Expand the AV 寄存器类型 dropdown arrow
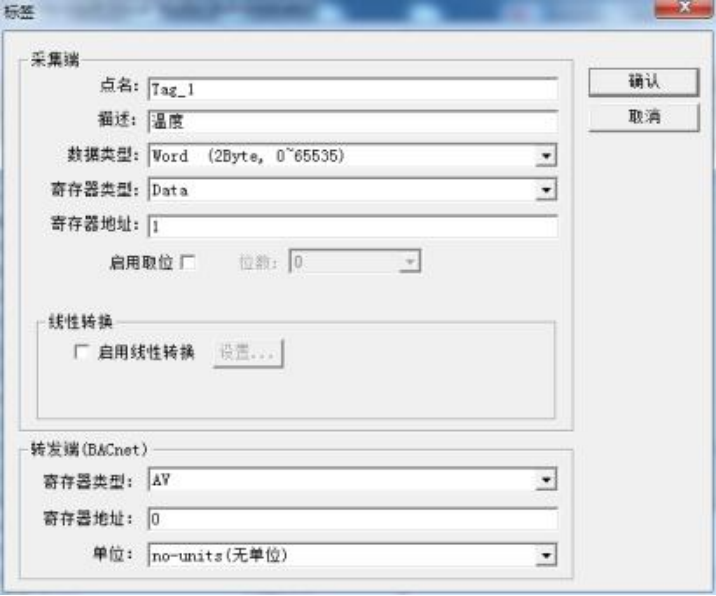The height and width of the screenshot is (596, 716). click(x=546, y=480)
